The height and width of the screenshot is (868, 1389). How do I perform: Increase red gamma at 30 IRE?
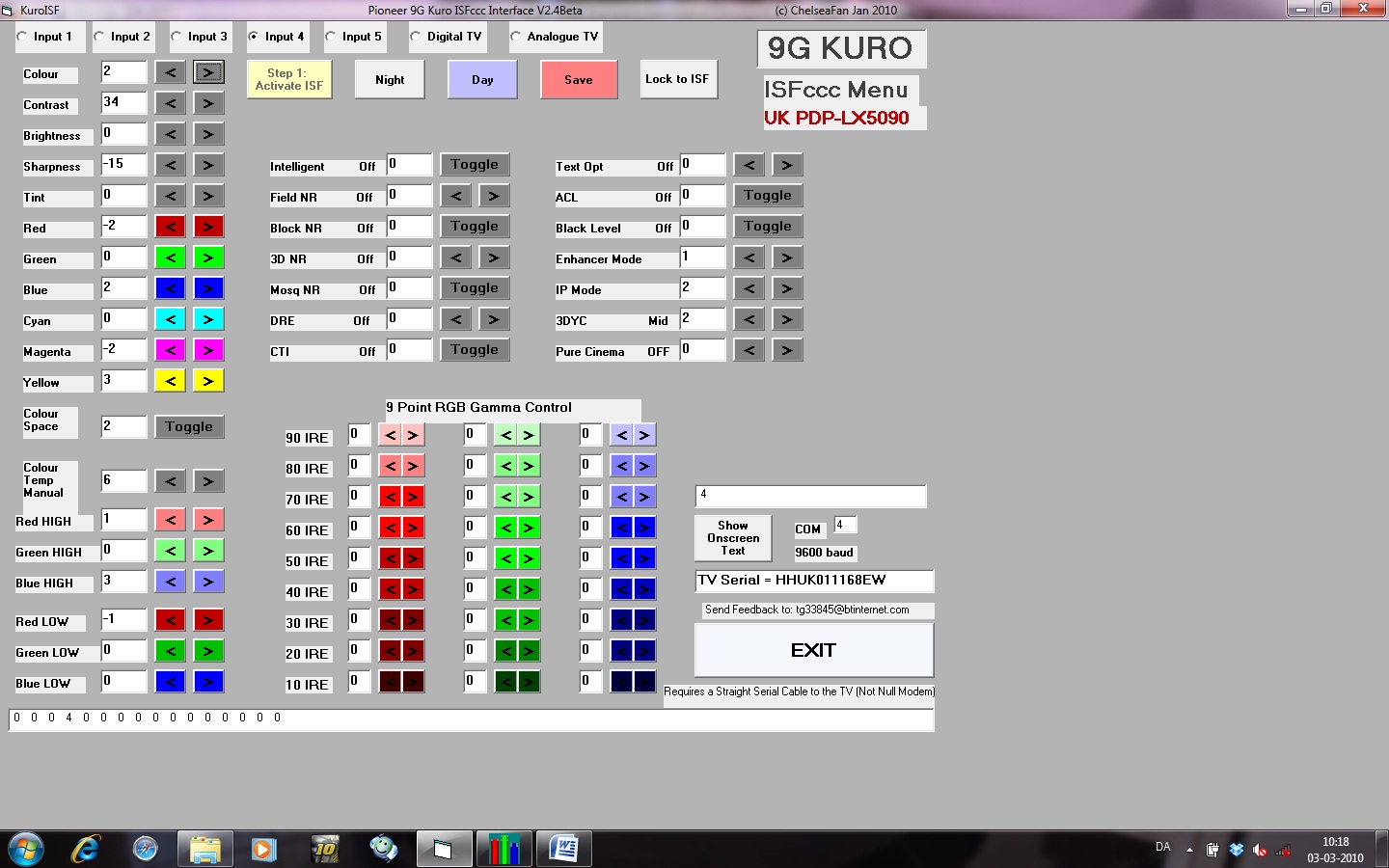(413, 620)
